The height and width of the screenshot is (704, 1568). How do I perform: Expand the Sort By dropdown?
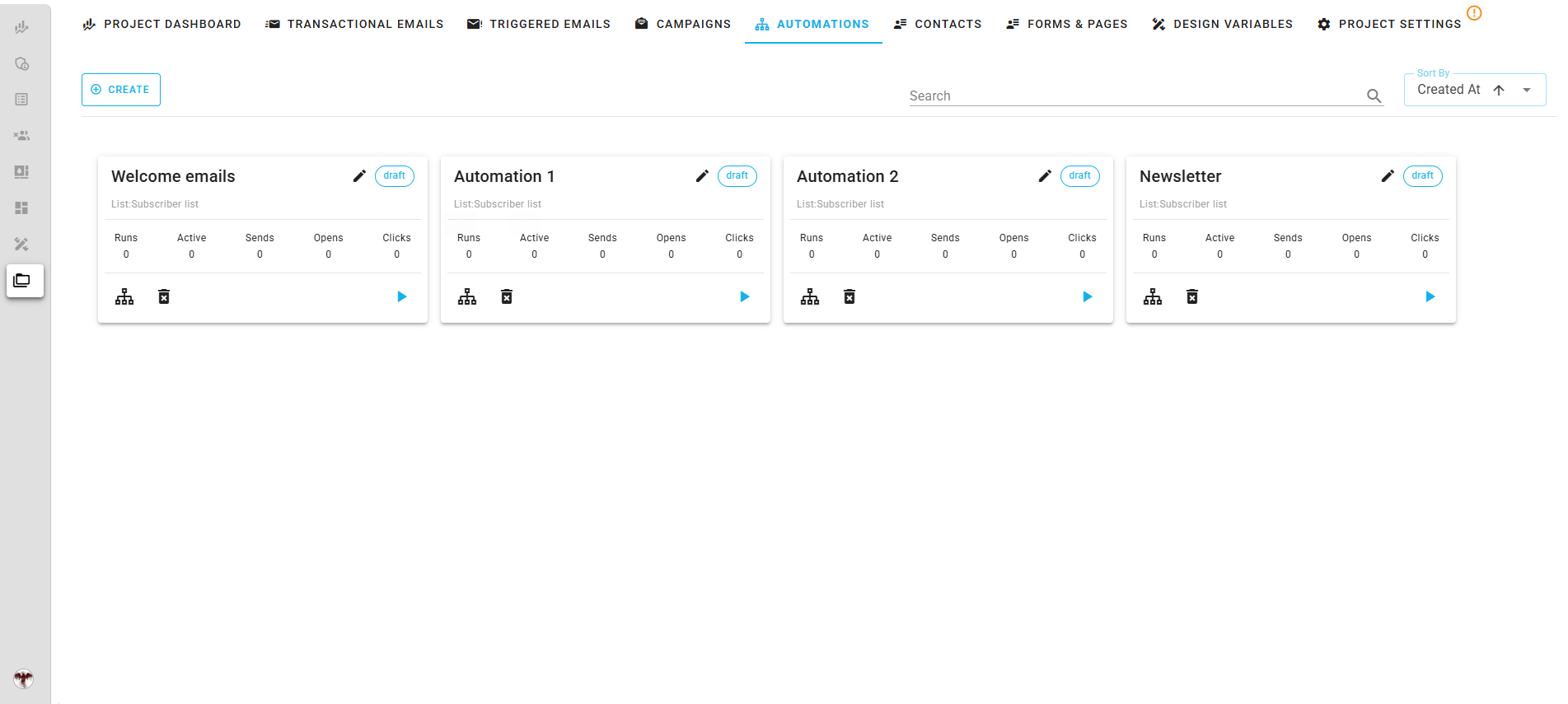[x=1527, y=90]
